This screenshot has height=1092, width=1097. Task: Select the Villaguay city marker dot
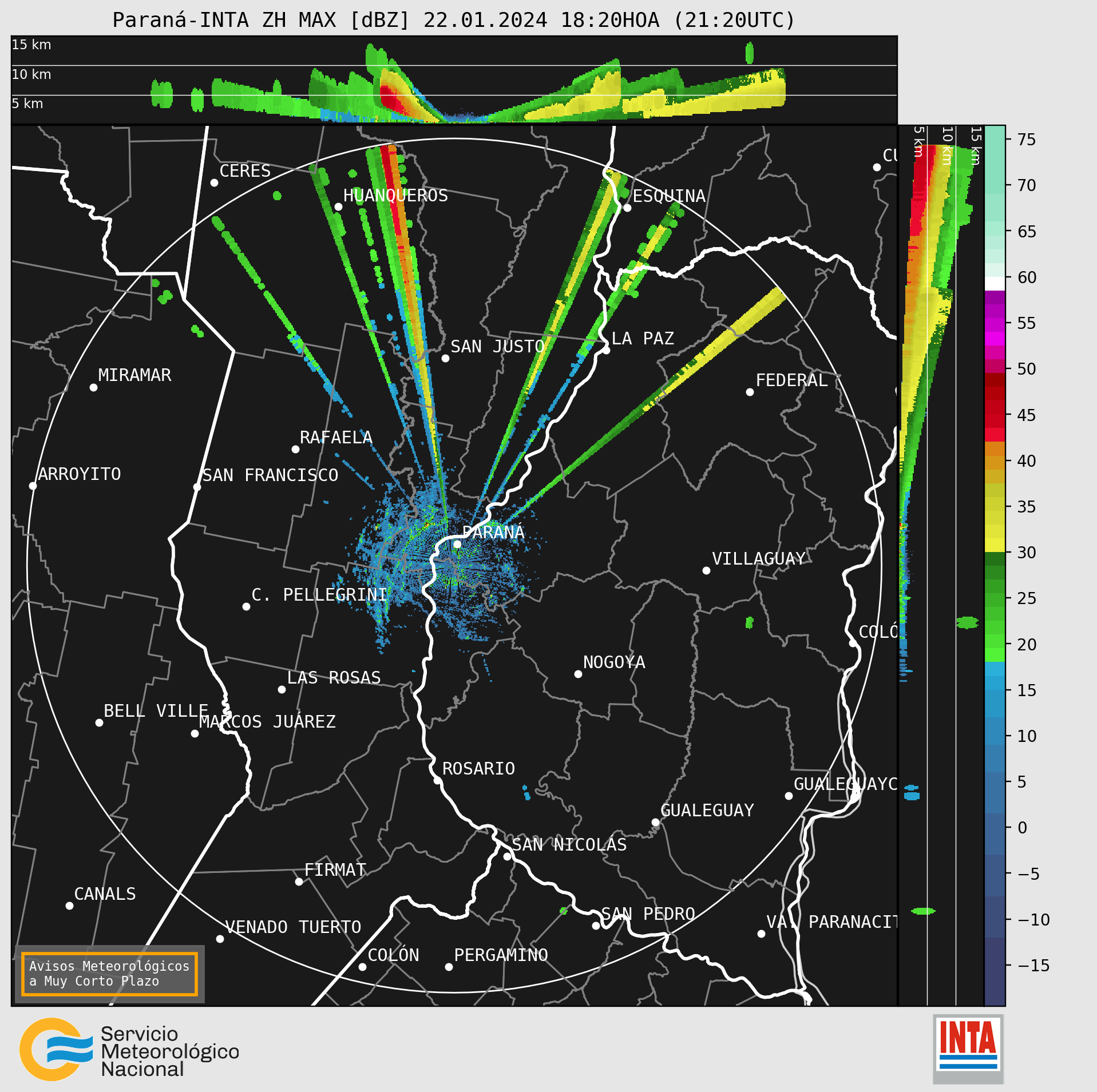point(706,570)
